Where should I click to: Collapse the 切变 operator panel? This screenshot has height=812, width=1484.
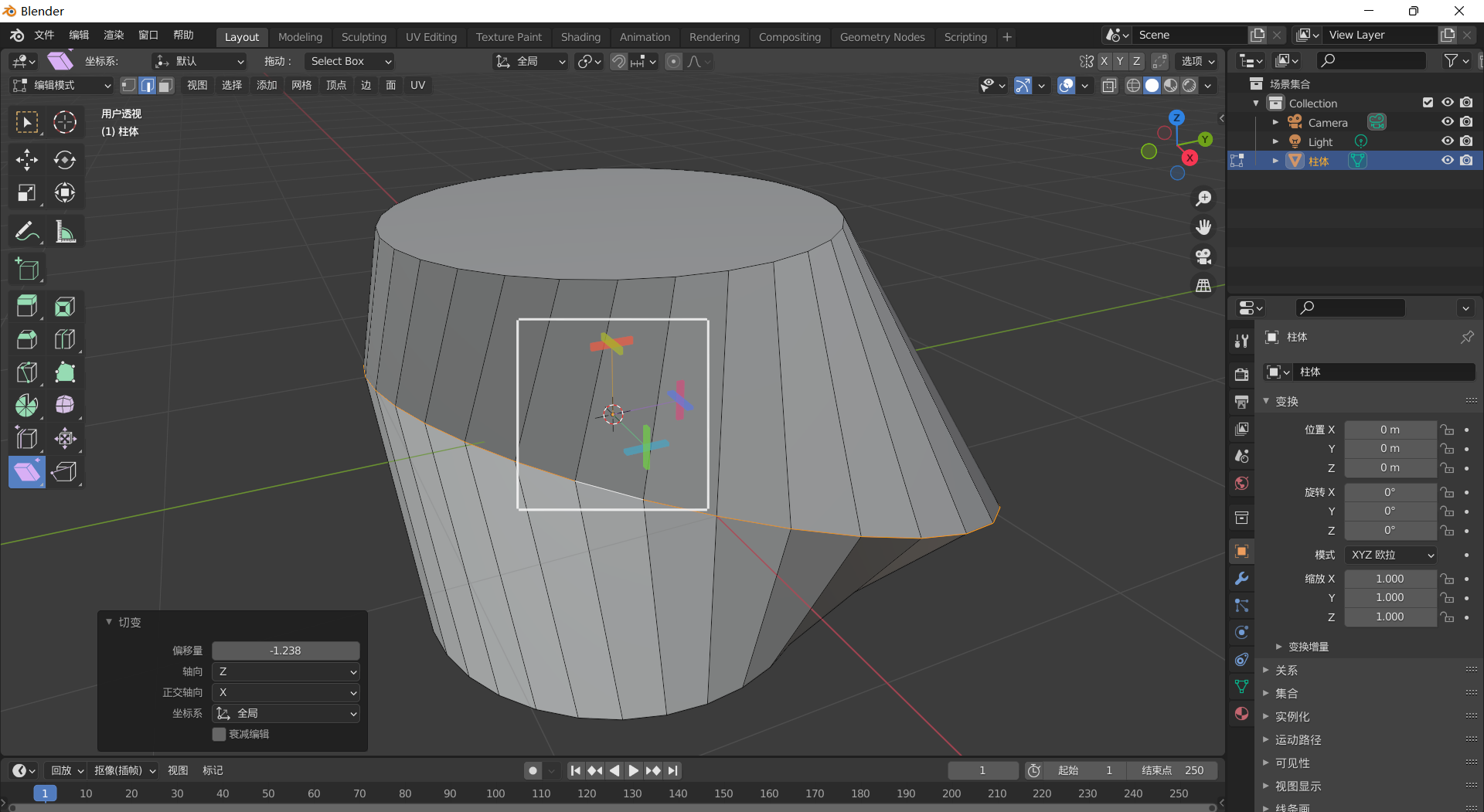109,622
